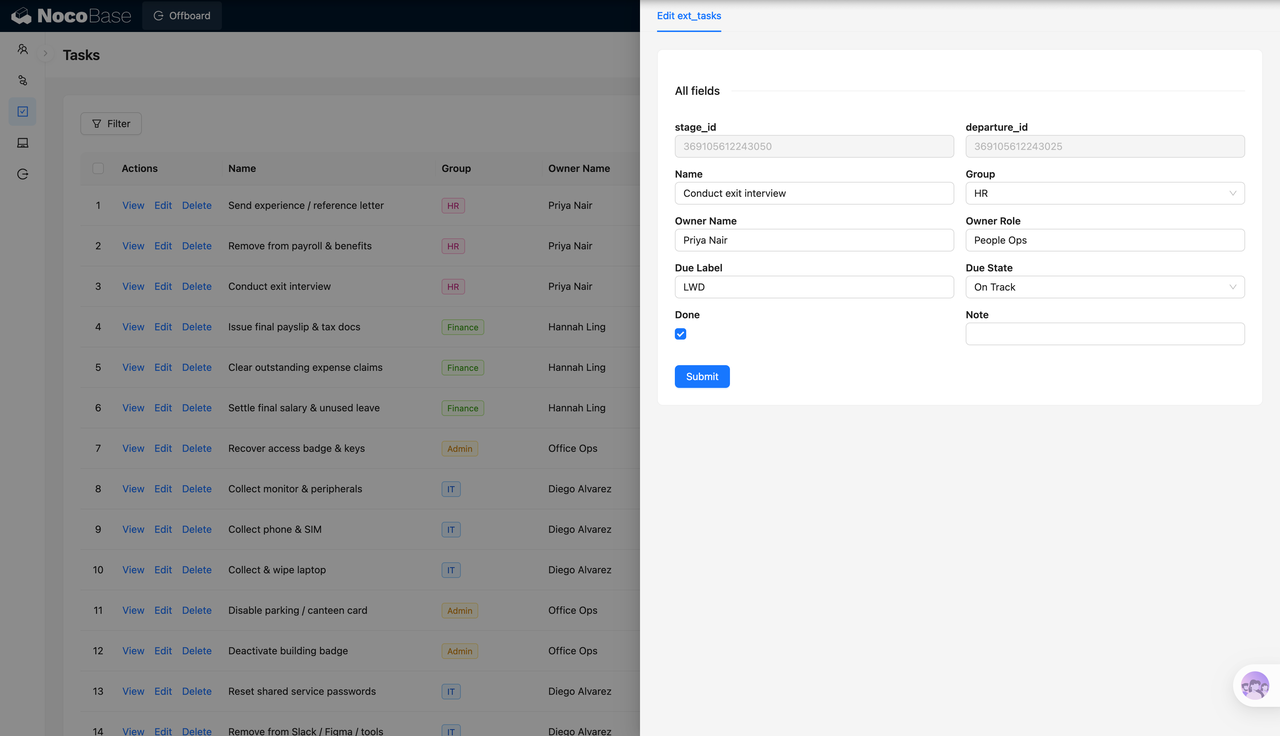The image size is (1280, 736).
Task: Switch to Edit ext_tasks tab
Action: [x=689, y=16]
